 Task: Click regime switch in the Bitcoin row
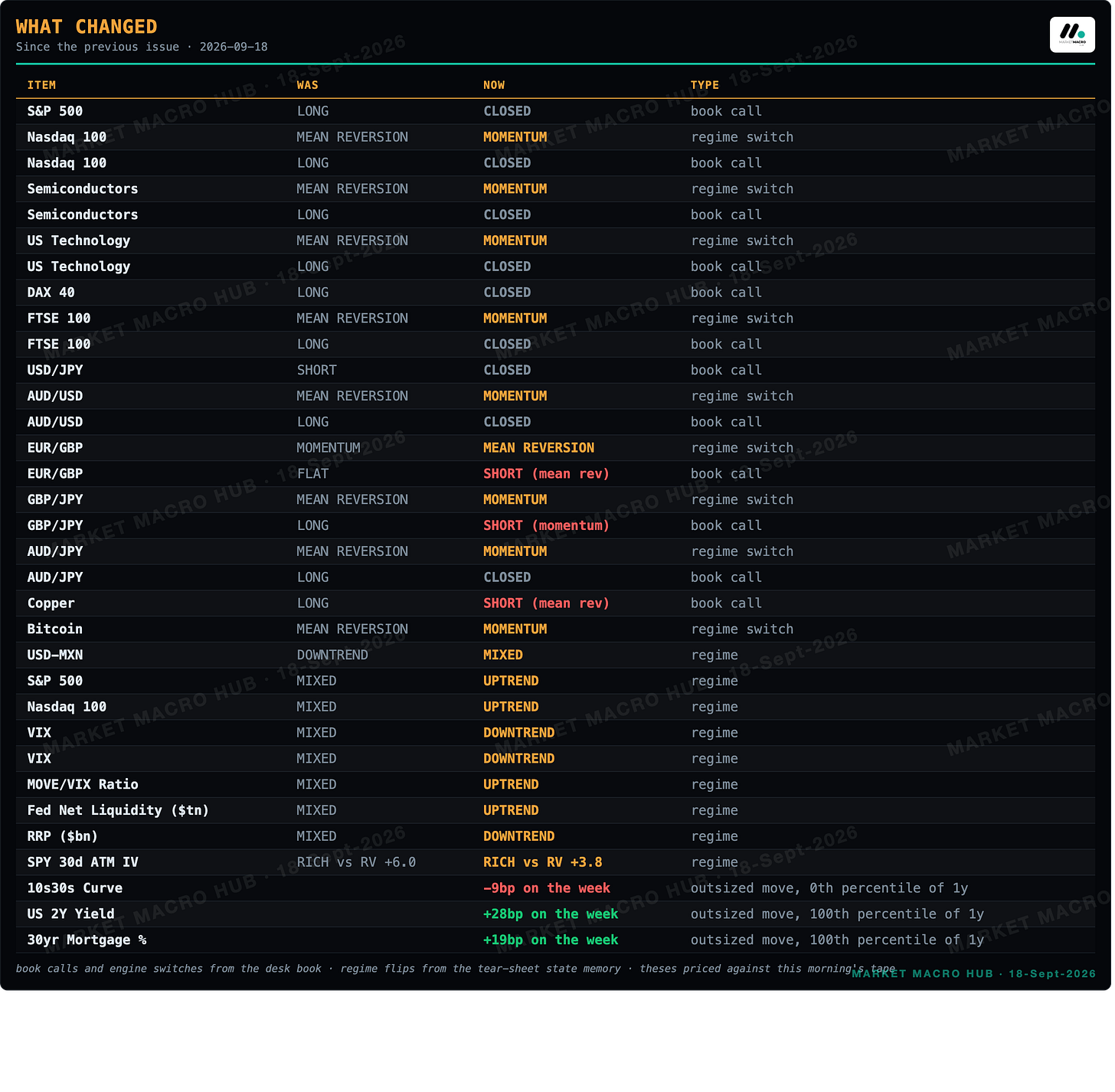tap(742, 629)
